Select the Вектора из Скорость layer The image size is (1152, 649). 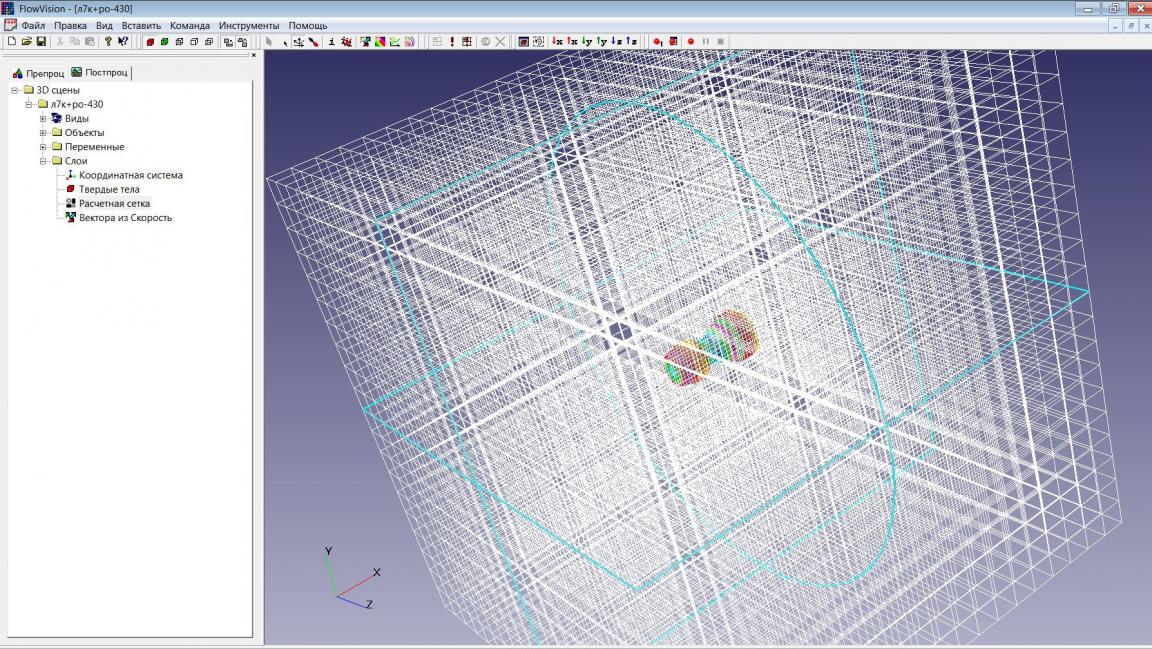125,217
